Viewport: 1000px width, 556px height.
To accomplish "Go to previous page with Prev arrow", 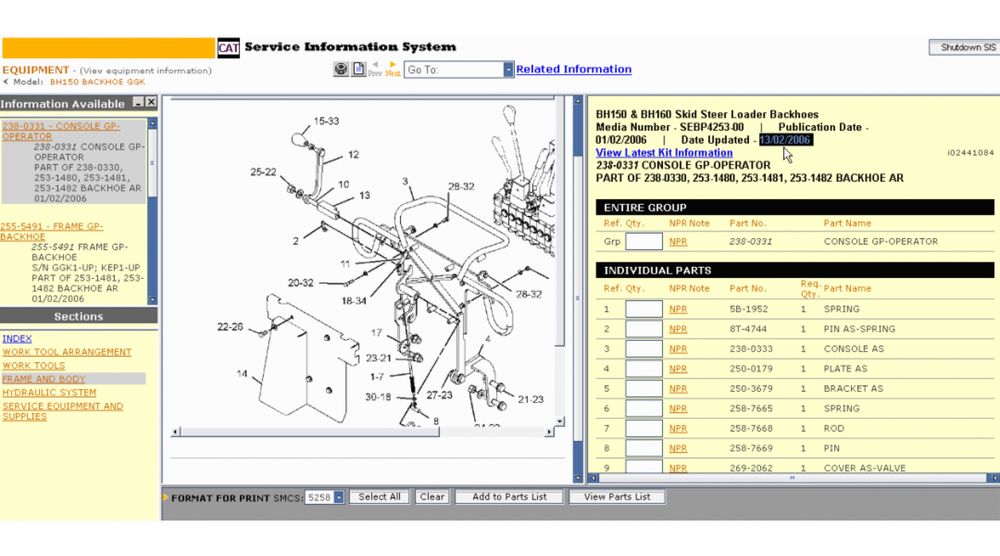I will click(x=374, y=69).
